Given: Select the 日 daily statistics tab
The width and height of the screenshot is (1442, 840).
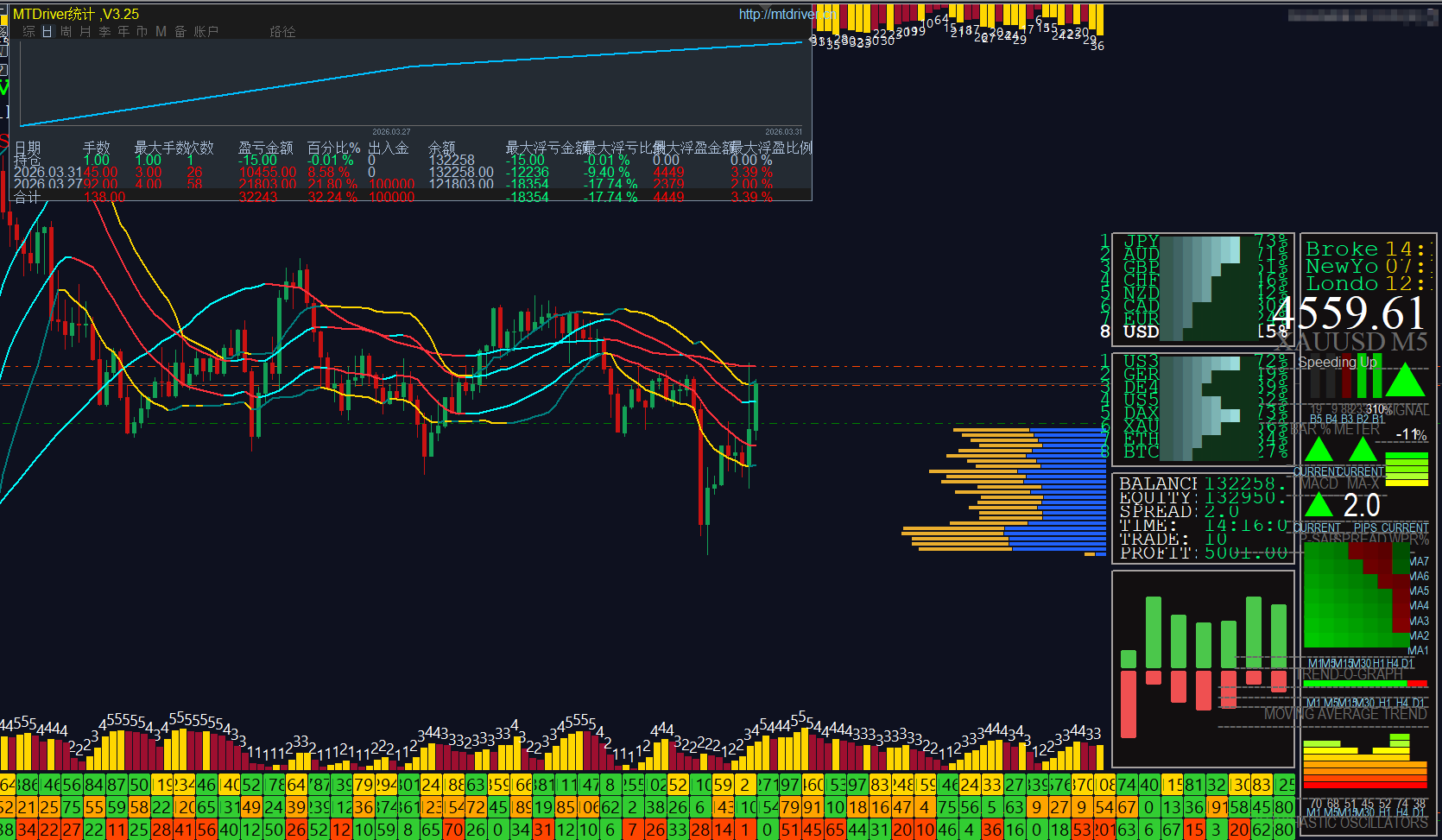Looking at the screenshot, I should click(x=47, y=32).
